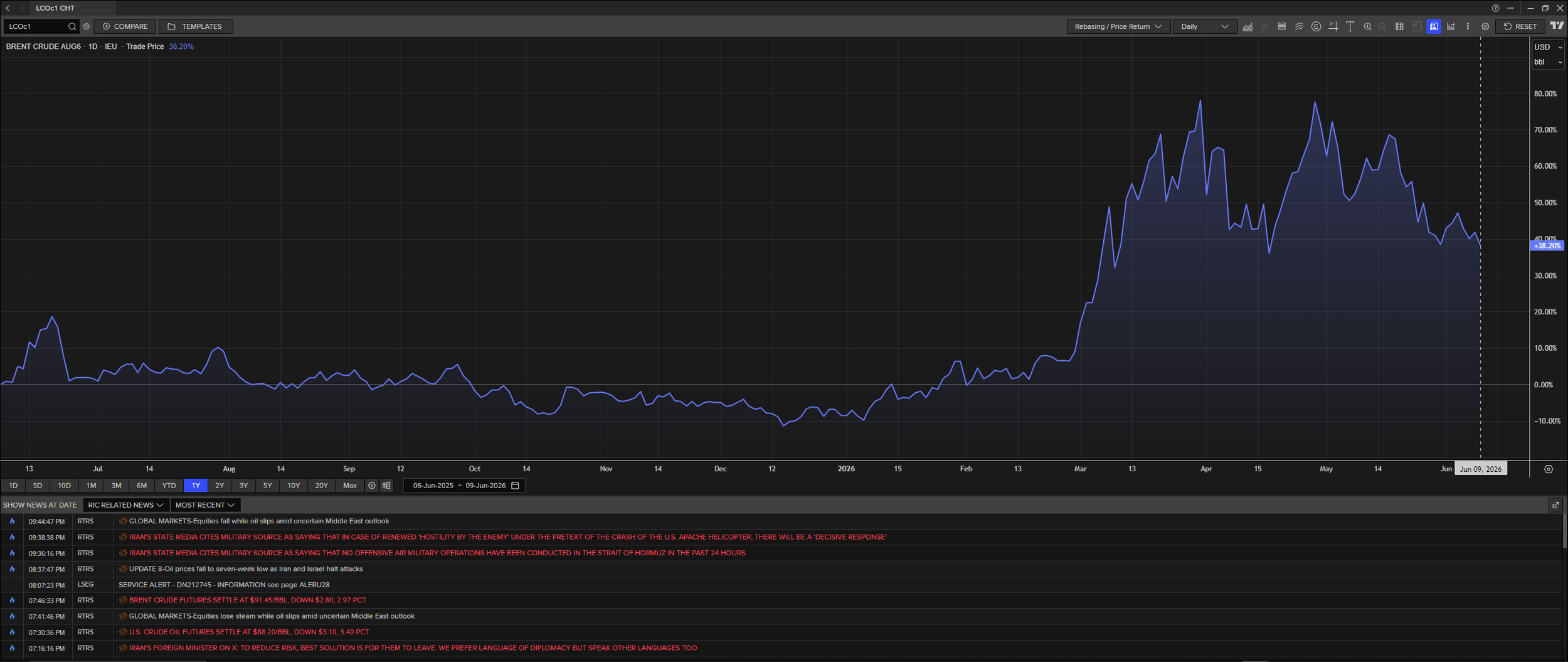Open the MOST RECENT sort dropdown

[205, 505]
